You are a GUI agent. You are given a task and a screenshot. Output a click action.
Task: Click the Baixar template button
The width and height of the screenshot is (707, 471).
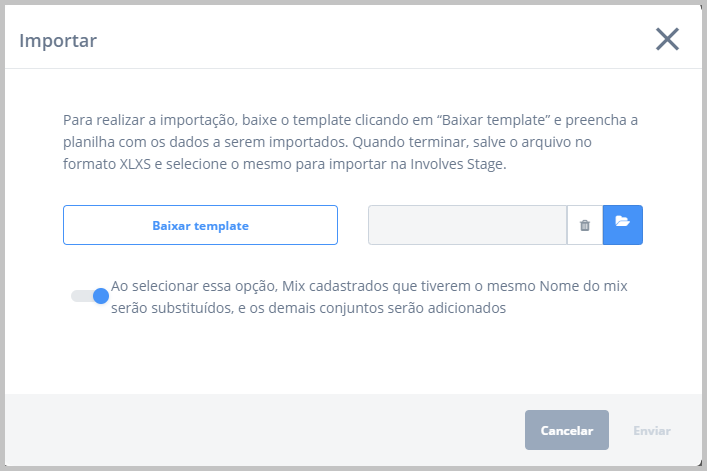(200, 225)
